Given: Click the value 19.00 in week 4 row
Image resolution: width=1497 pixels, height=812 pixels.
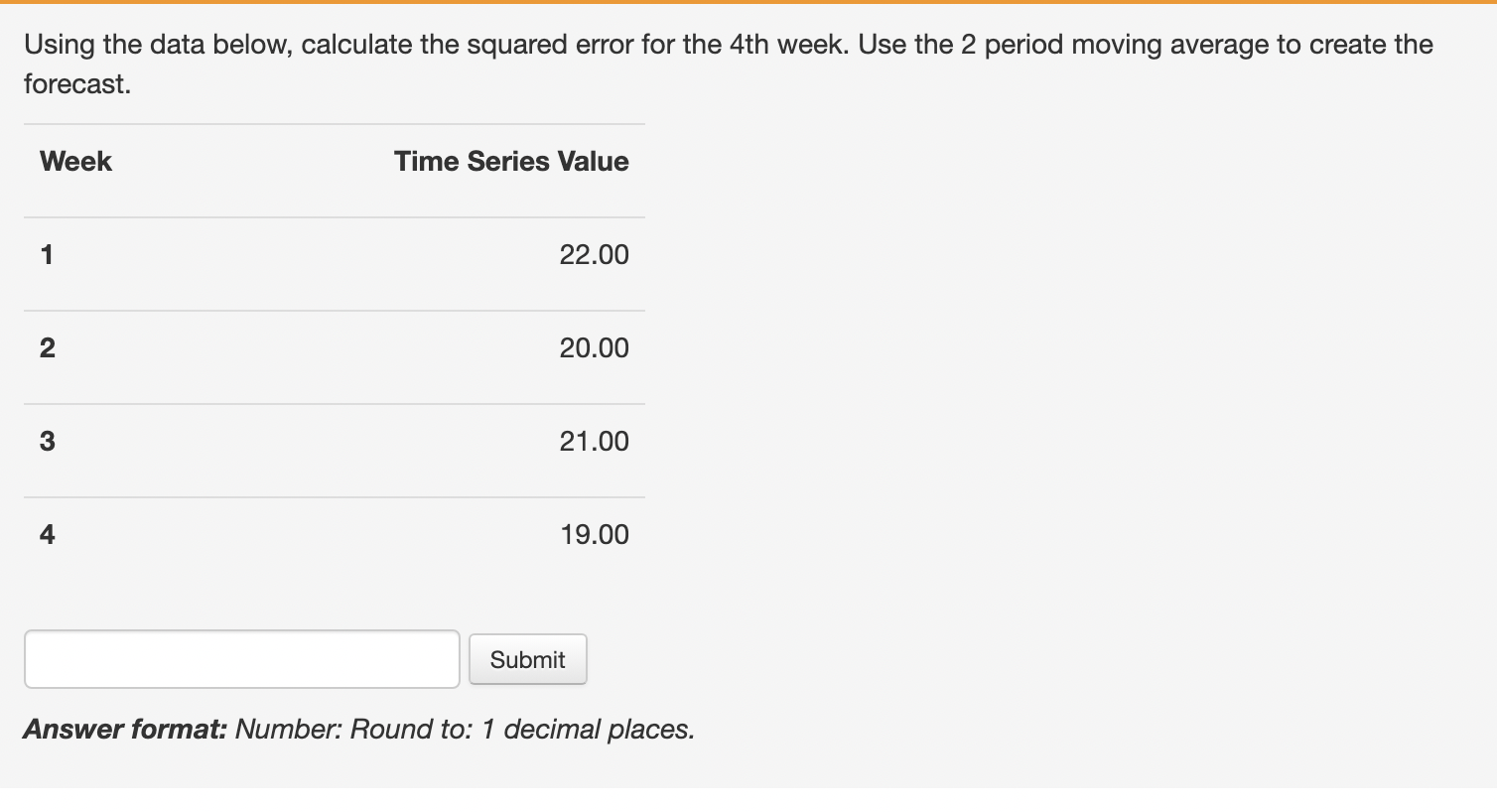Looking at the screenshot, I should (594, 534).
